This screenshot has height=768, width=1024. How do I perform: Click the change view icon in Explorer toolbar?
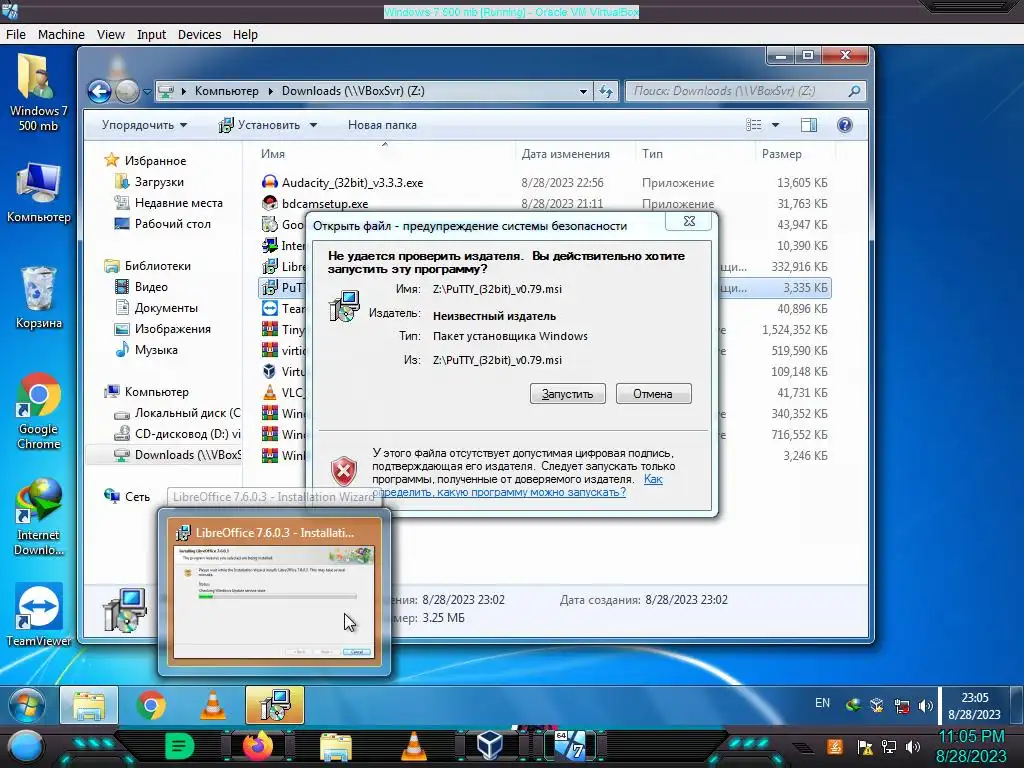pos(754,125)
